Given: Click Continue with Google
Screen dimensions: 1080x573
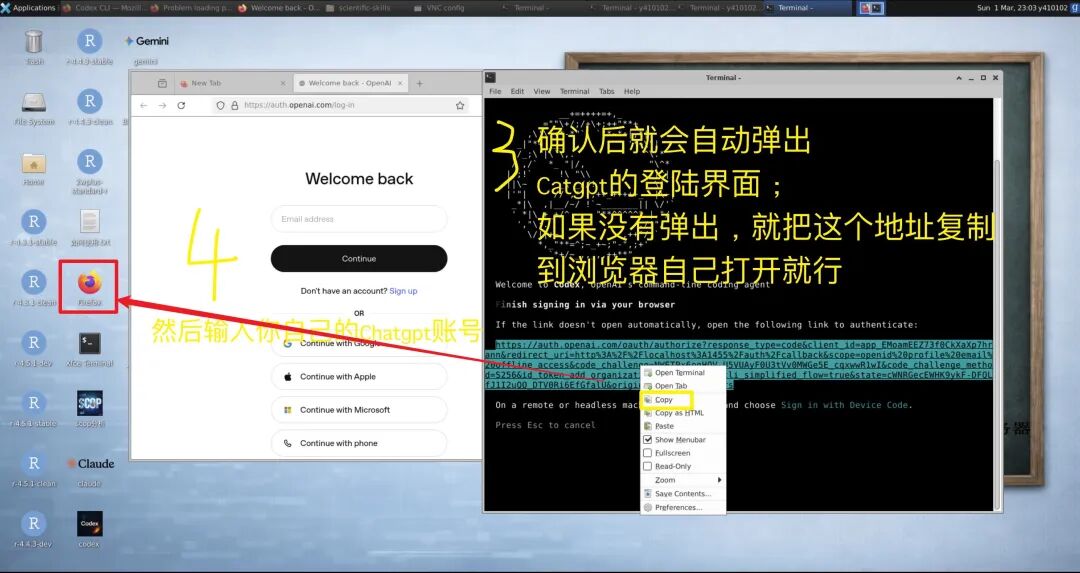Looking at the screenshot, I should coord(359,343).
